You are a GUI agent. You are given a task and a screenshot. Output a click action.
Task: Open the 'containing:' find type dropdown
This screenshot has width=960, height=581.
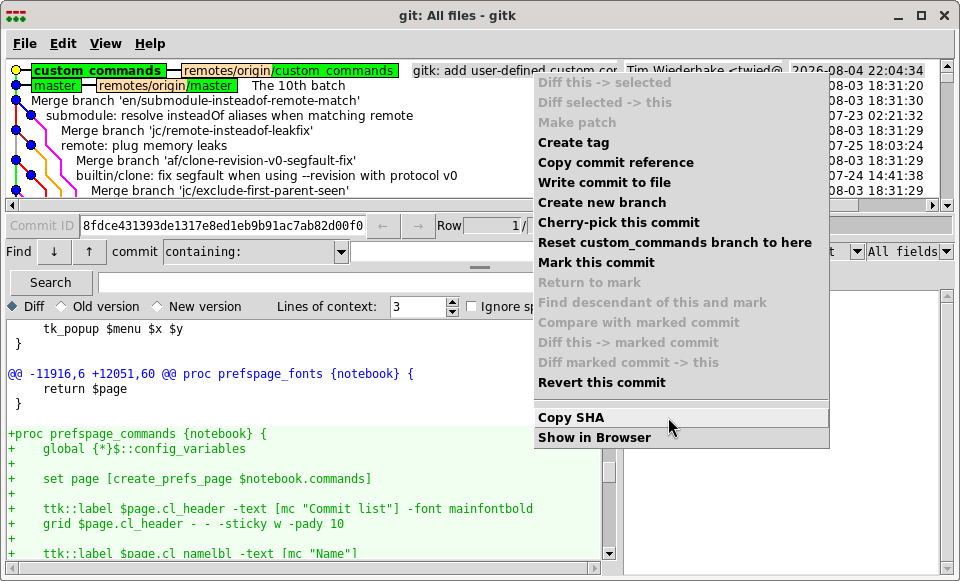pos(341,252)
